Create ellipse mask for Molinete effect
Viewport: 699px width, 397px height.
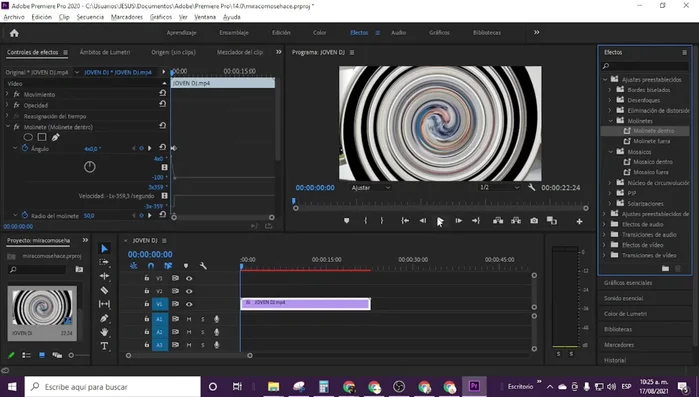coord(28,137)
